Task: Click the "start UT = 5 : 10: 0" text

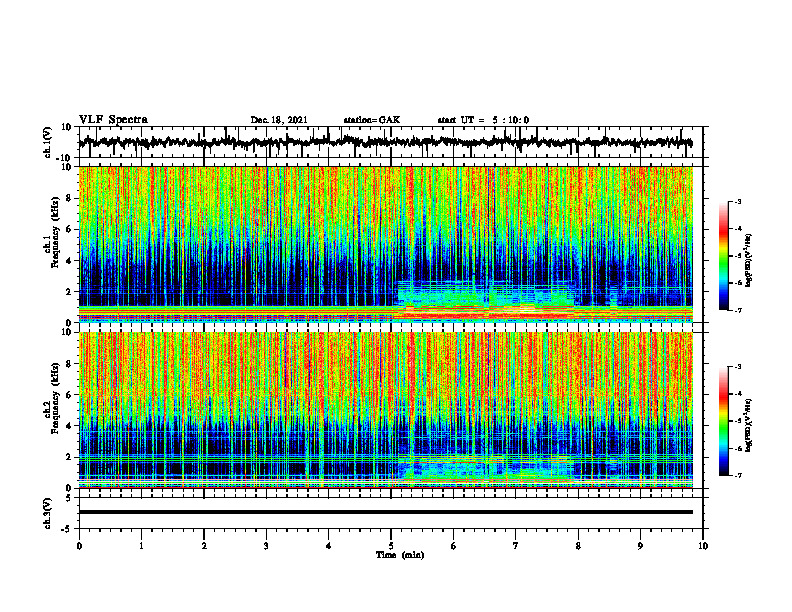Action: pyautogui.click(x=483, y=120)
